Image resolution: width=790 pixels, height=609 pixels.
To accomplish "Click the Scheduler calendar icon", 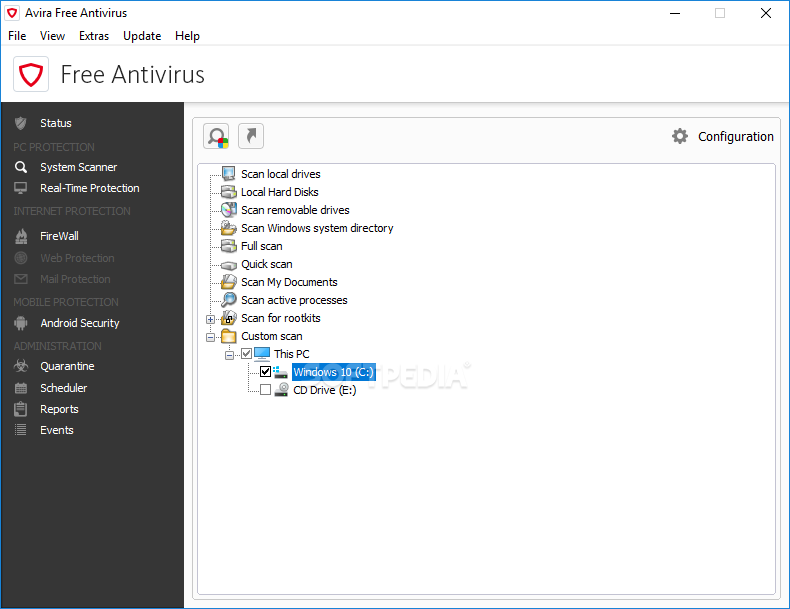I will (21, 388).
